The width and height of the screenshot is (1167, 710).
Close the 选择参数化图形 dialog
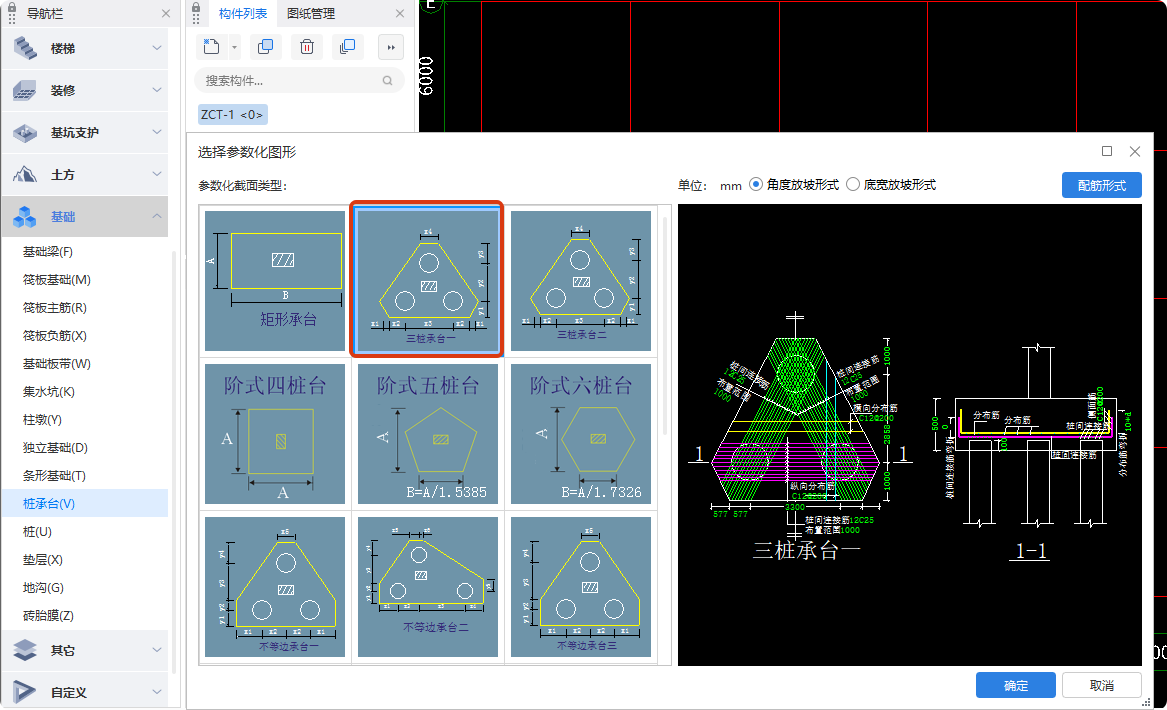coord(1134,151)
